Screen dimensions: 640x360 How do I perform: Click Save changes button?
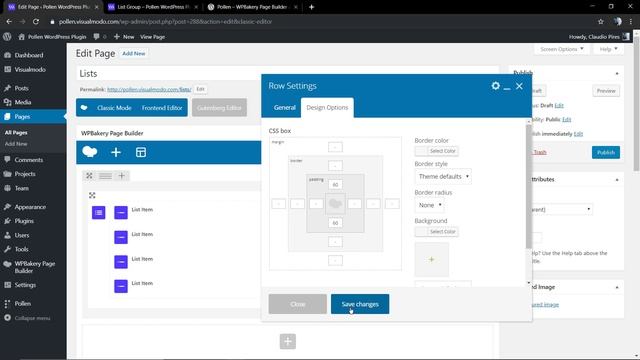360,304
